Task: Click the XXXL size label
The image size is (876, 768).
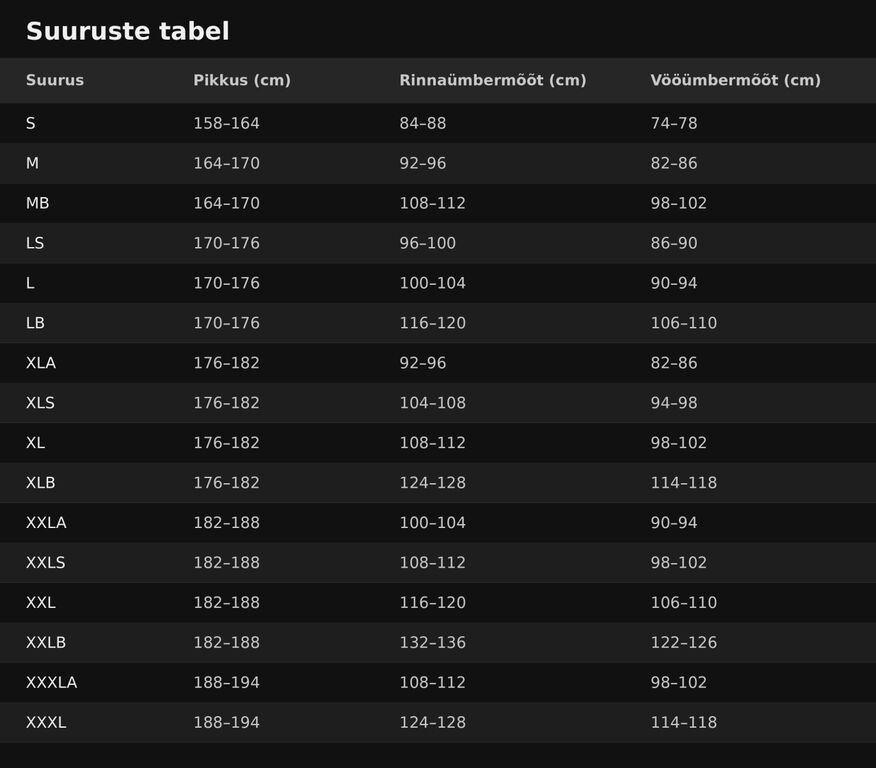Action: click(x=46, y=722)
